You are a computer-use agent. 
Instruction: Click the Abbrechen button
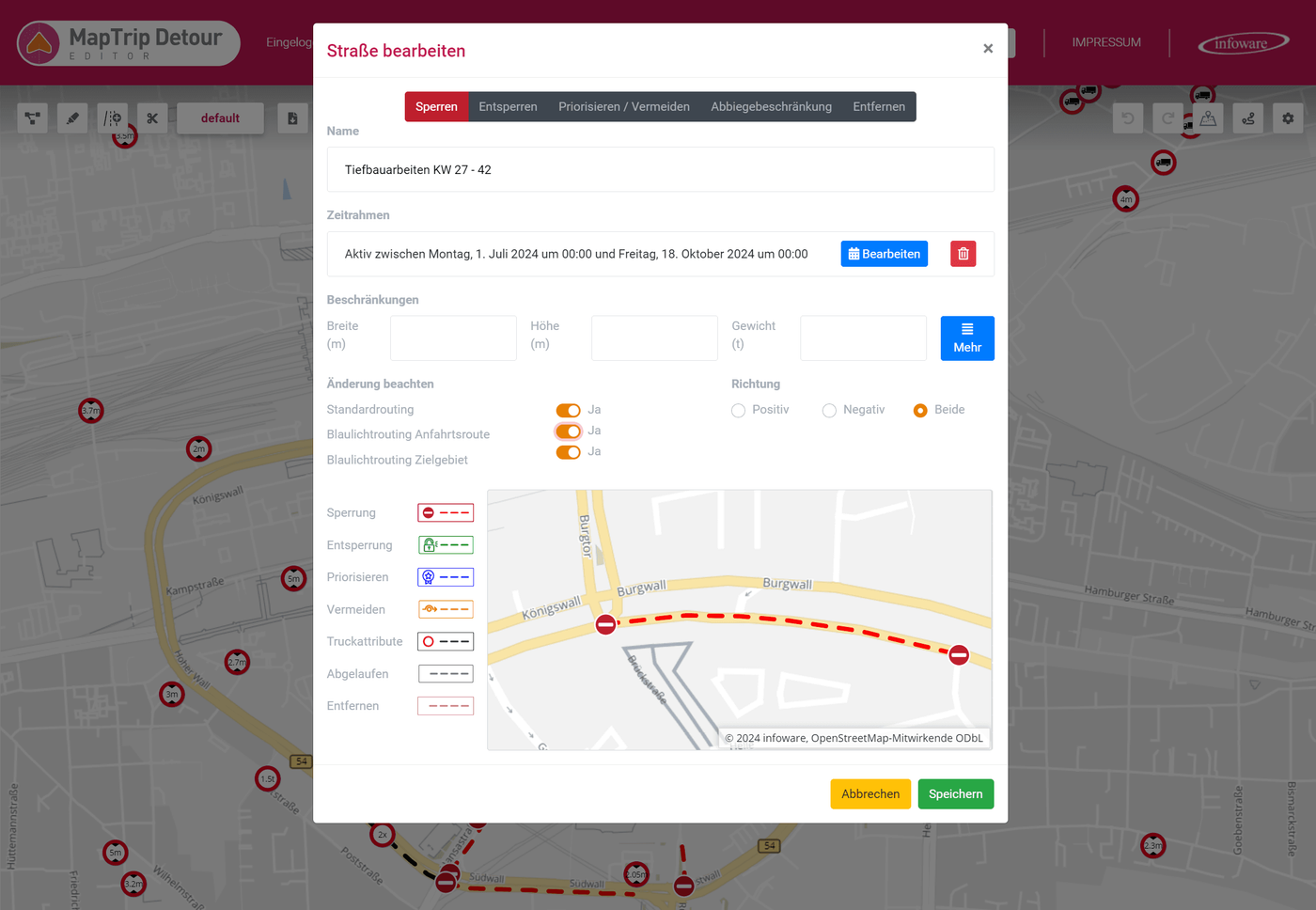pos(870,794)
